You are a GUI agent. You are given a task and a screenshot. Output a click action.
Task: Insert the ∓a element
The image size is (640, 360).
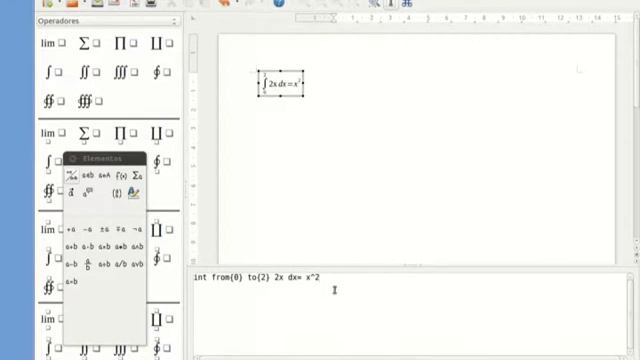[x=121, y=229]
